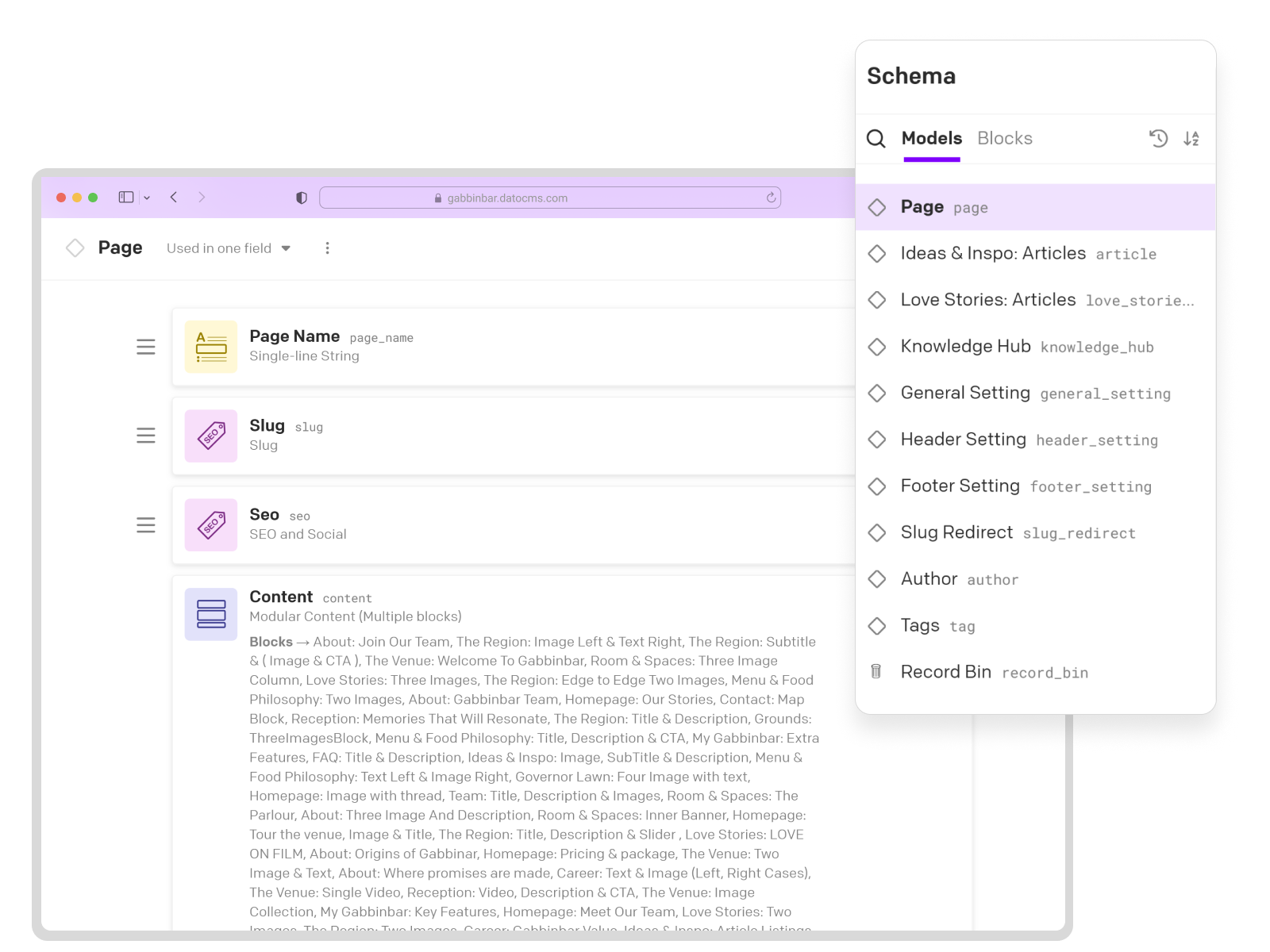Screen dimensions: 1270x952
Task: Open the Knowledge Hub model
Action: pos(1036,347)
